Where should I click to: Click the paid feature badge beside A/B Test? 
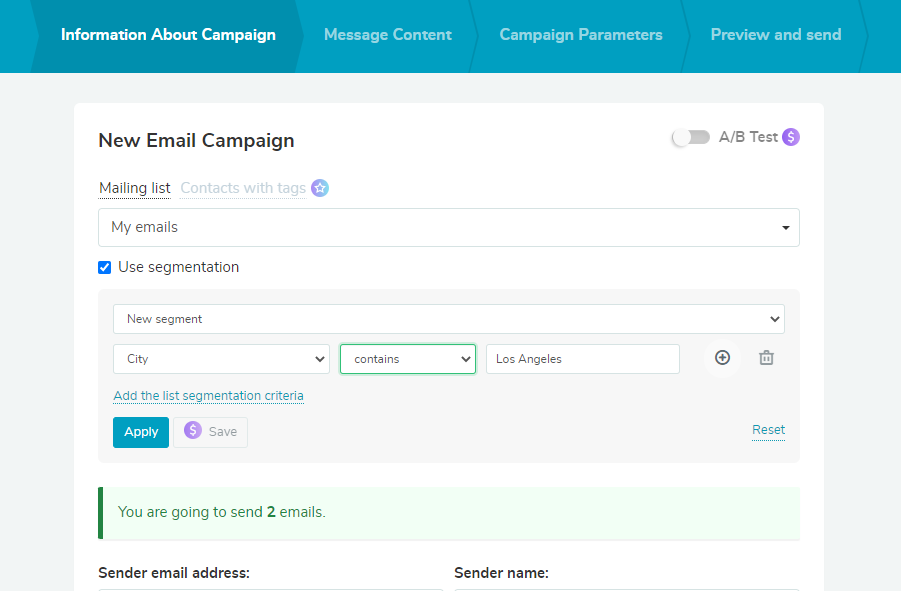[x=790, y=136]
